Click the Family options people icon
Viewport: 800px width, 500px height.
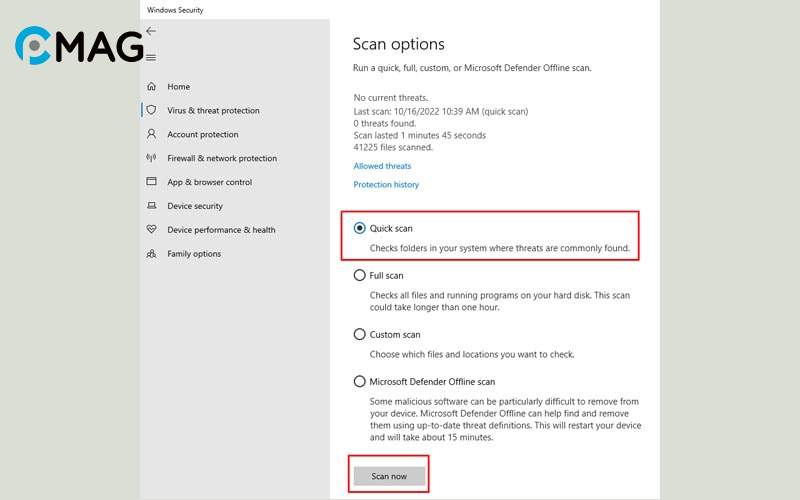point(151,254)
